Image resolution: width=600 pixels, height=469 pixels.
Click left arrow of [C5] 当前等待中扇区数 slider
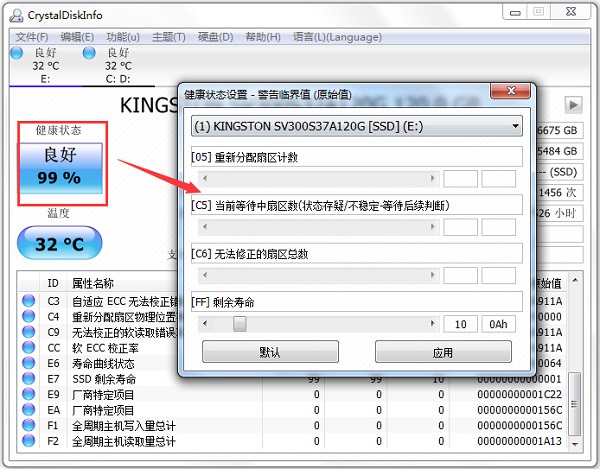click(x=205, y=226)
